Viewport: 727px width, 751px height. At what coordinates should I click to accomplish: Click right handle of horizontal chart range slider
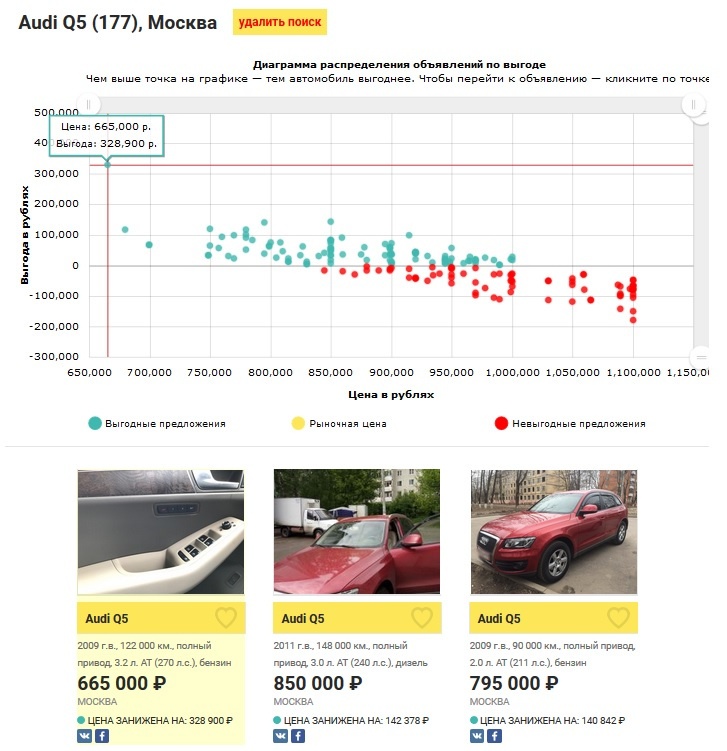tap(693, 104)
